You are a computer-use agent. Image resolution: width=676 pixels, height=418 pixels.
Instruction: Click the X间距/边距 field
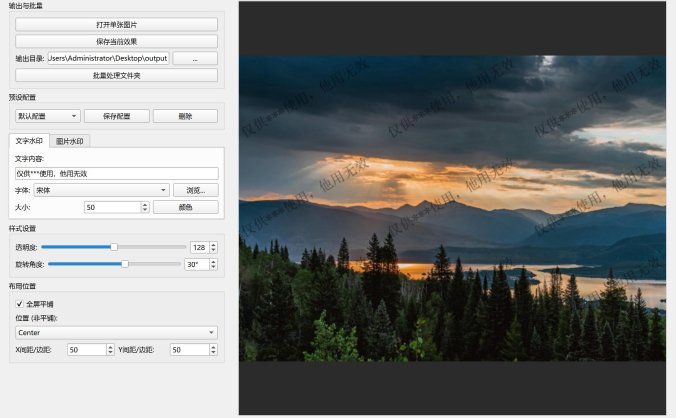[87, 349]
